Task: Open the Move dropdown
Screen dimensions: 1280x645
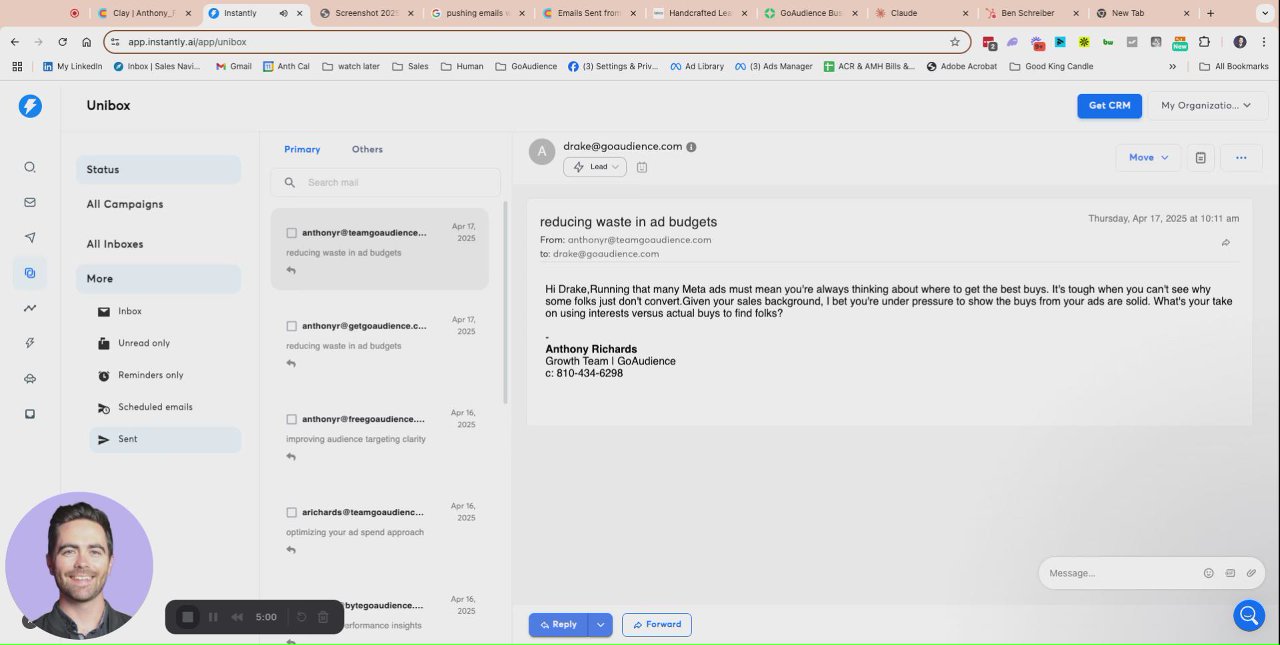Action: point(1148,157)
